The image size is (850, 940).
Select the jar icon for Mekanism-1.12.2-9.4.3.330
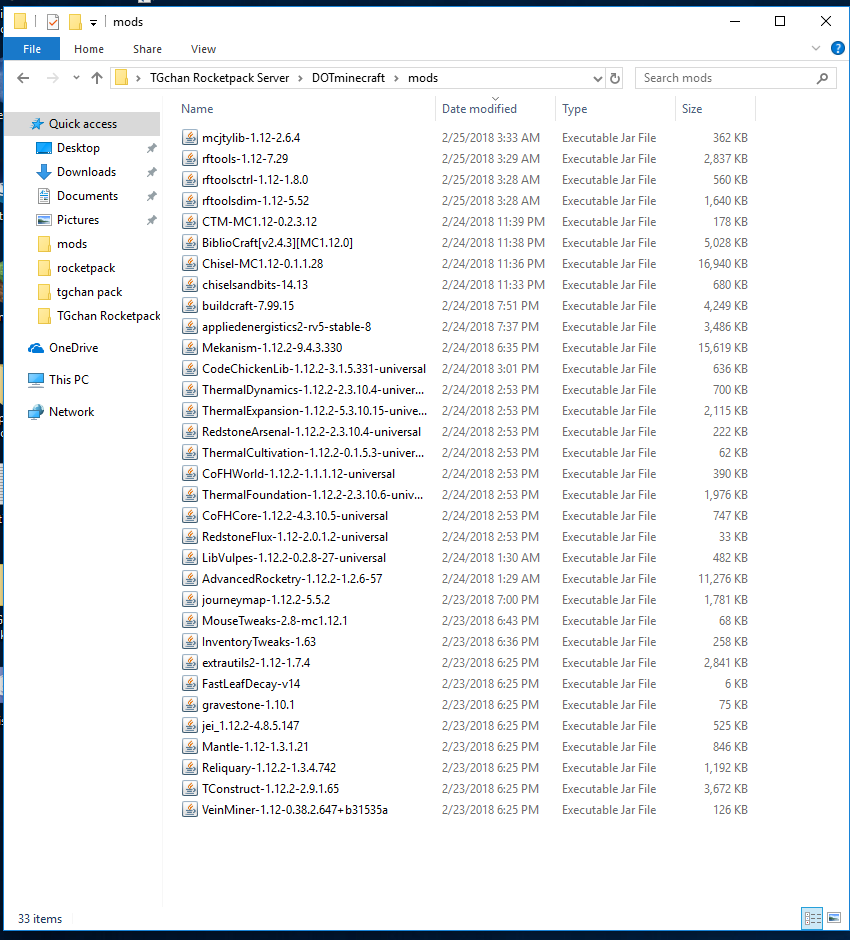[x=190, y=348]
